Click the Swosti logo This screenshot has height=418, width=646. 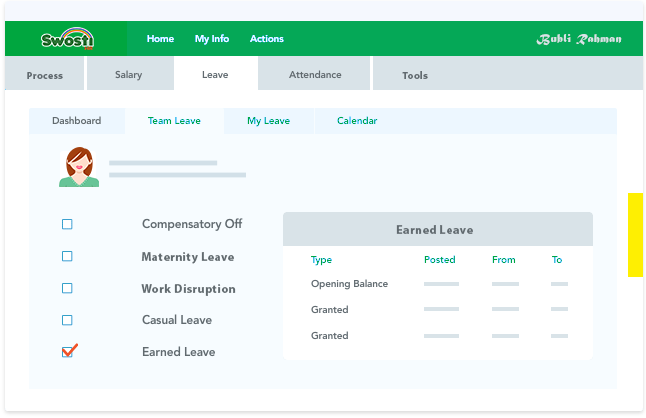pyautogui.click(x=68, y=39)
